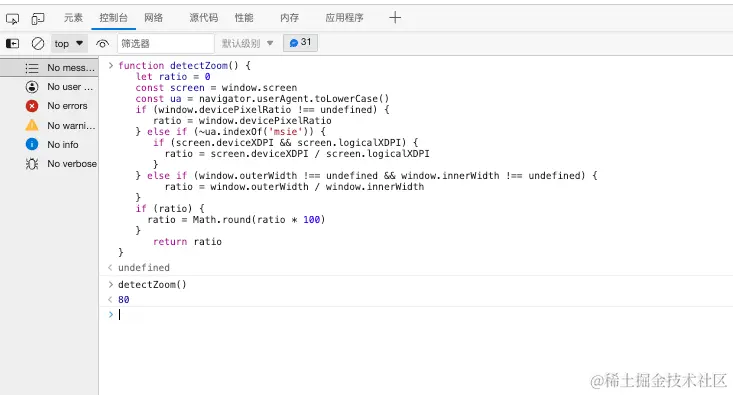Click the const ua navigator.userAgent line
This screenshot has width=733, height=395.
coord(262,99)
